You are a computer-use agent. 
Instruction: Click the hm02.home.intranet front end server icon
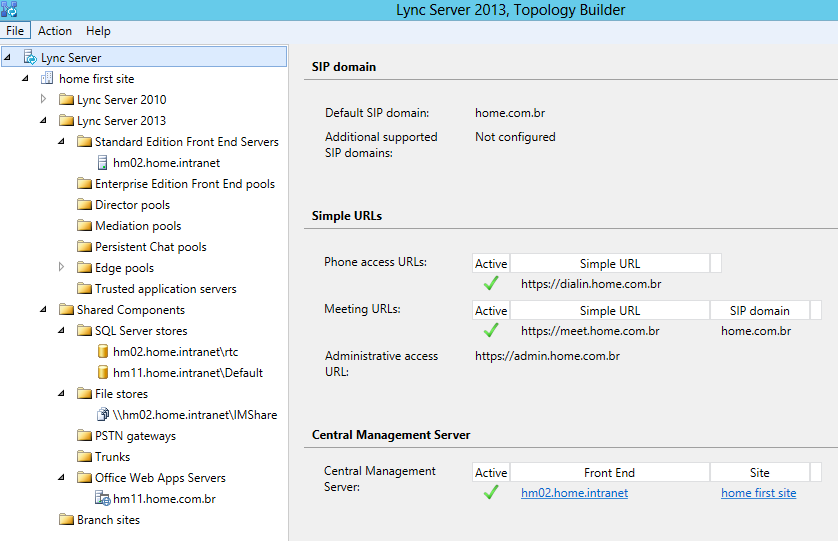pos(102,163)
